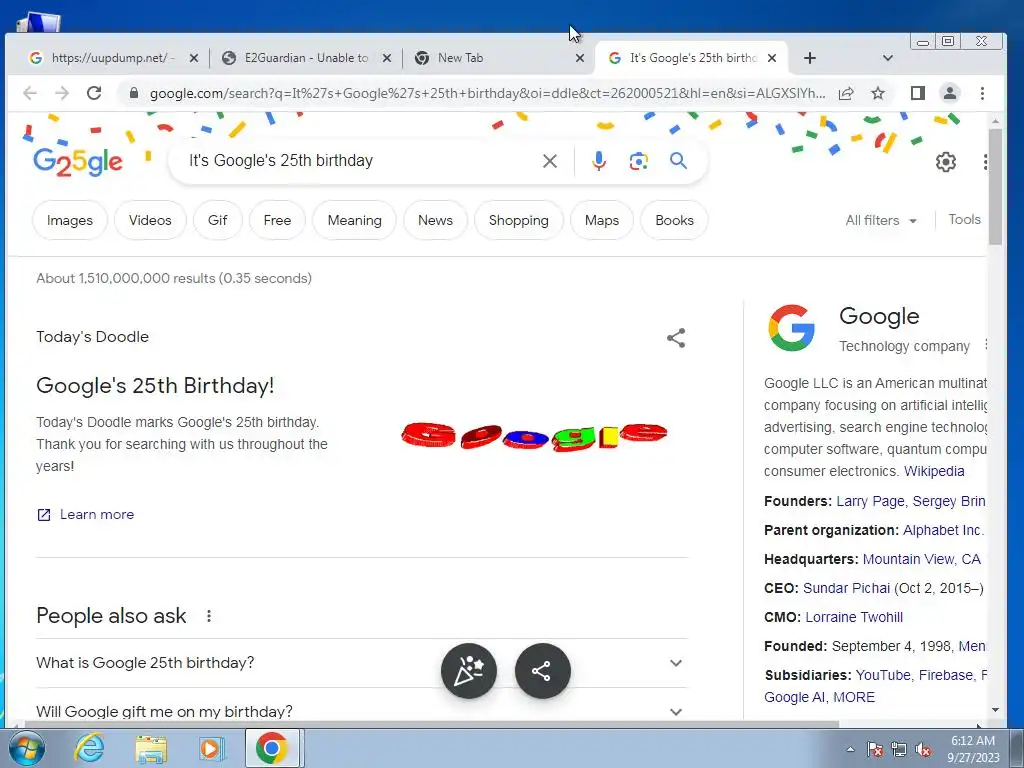Click the floating round share button
The height and width of the screenshot is (768, 1024).
tap(543, 671)
